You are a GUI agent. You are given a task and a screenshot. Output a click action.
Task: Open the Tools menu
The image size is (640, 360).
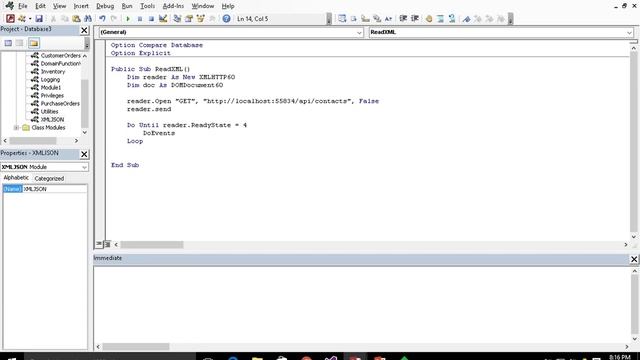pyautogui.click(x=147, y=6)
